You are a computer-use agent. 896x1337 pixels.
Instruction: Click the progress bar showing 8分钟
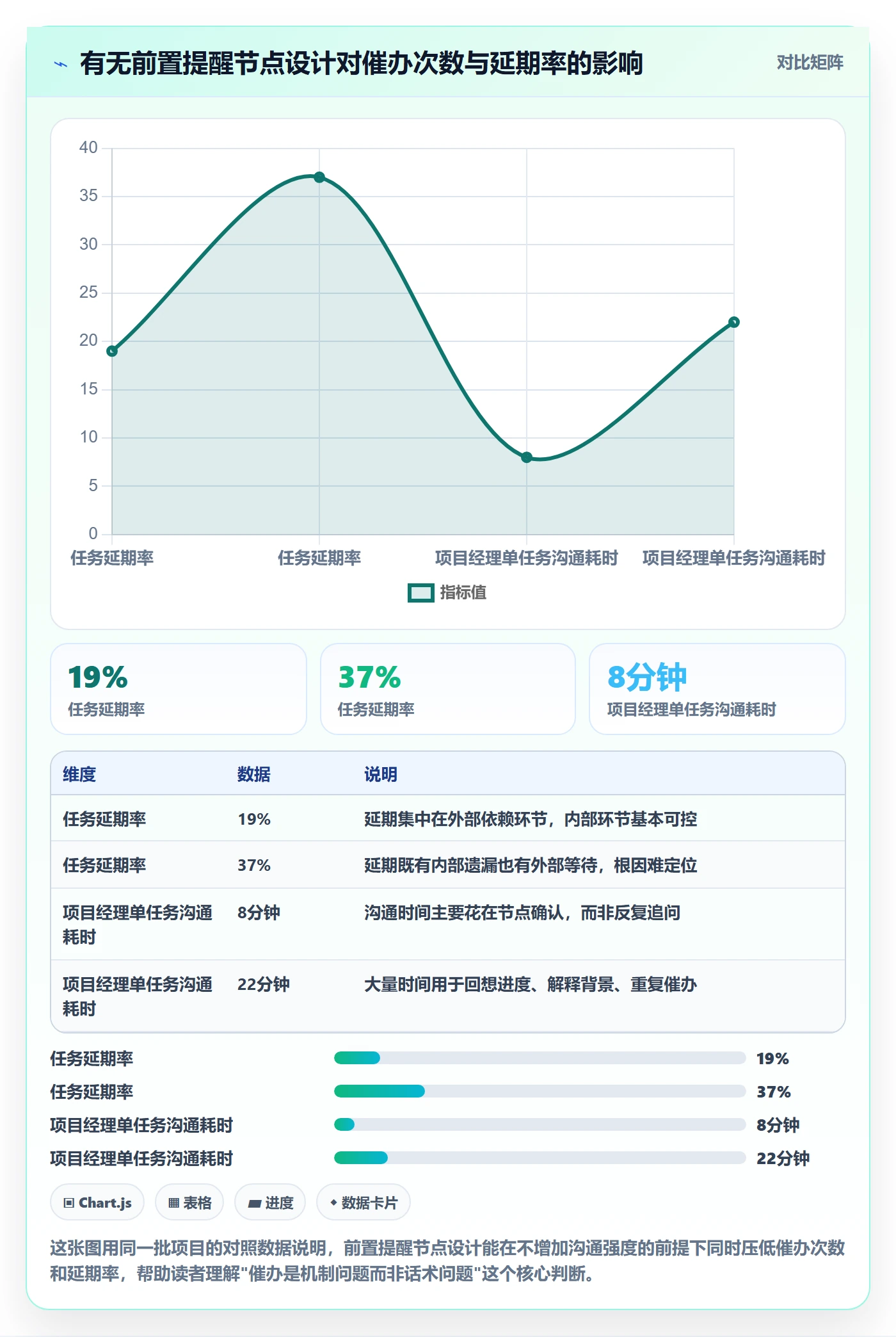(x=540, y=1124)
